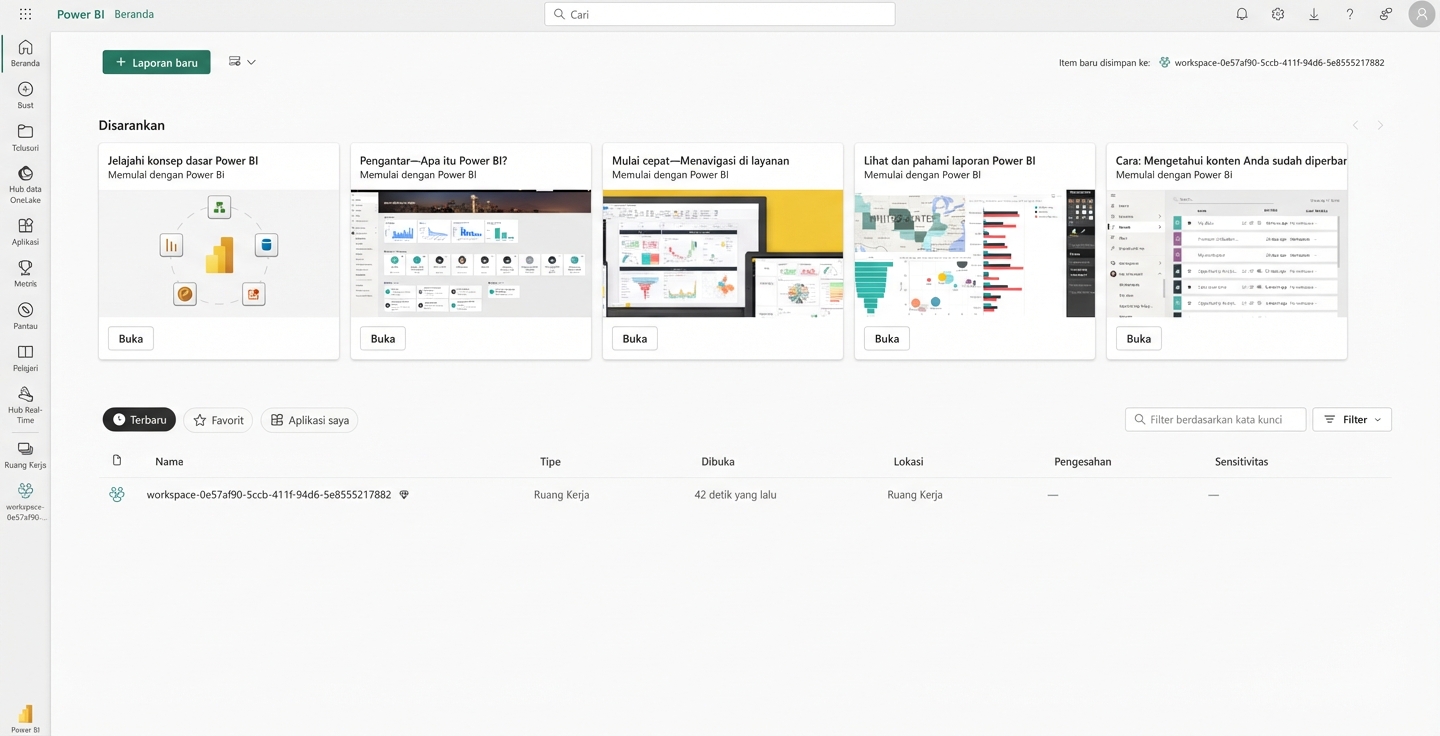The width and height of the screenshot is (1440, 736).
Task: Open the Buat (Create) sidebar icon
Action: [x=24, y=92]
